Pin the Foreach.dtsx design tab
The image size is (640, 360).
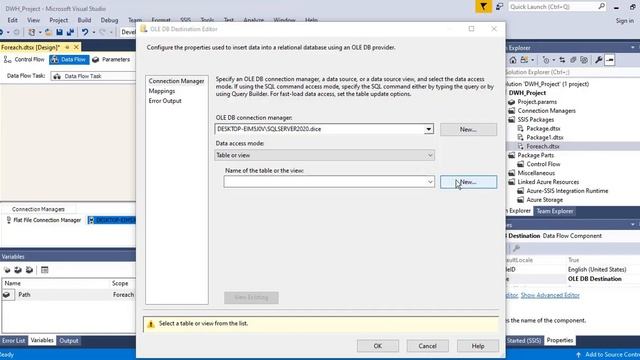point(67,47)
